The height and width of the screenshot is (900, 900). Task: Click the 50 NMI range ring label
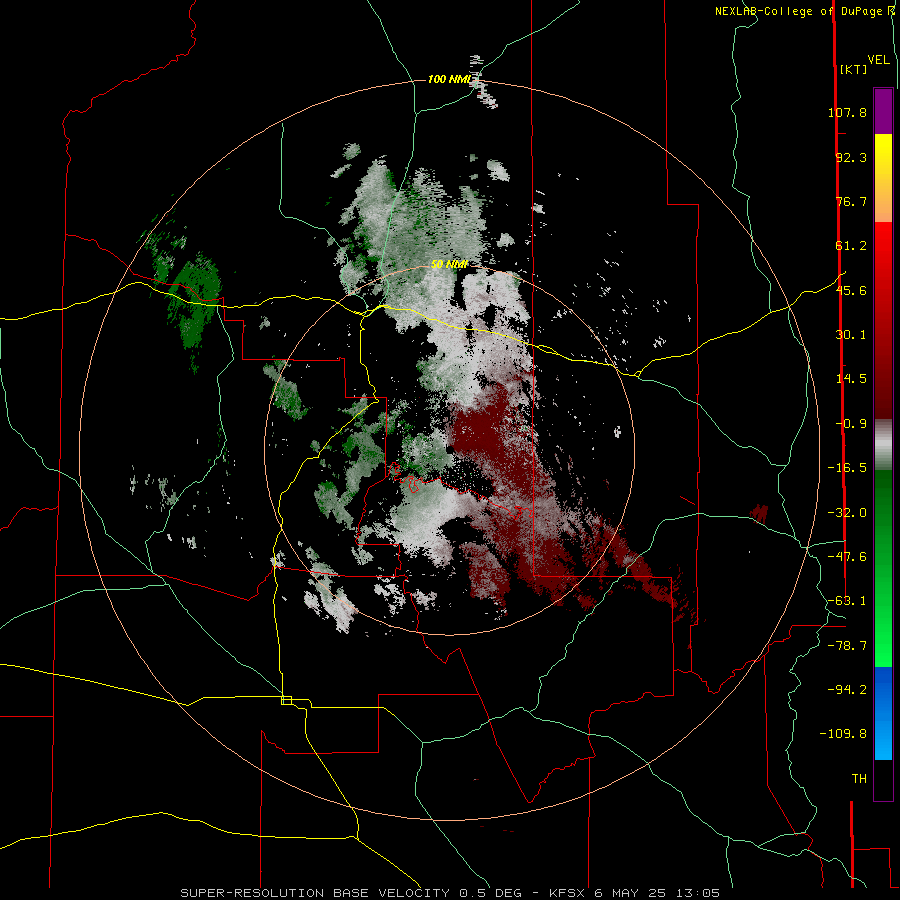[449, 265]
